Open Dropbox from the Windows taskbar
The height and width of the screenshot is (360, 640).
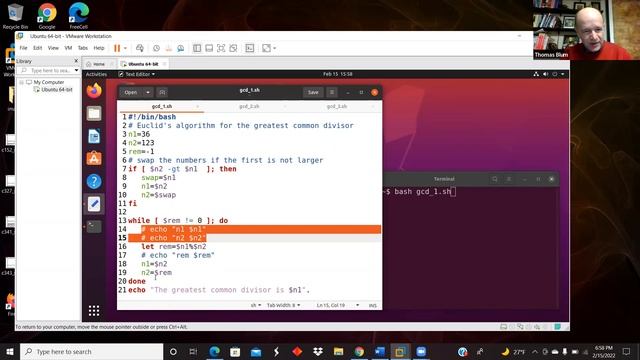[318, 351]
